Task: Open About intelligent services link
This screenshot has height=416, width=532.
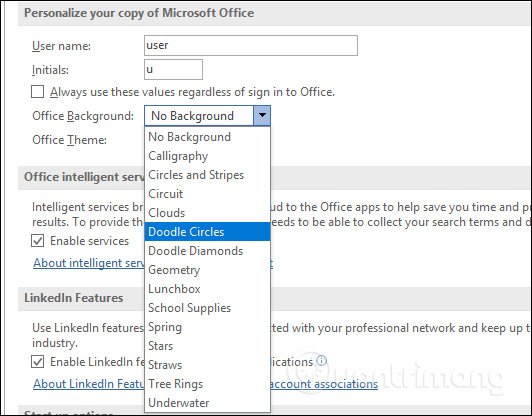Action: click(x=89, y=263)
